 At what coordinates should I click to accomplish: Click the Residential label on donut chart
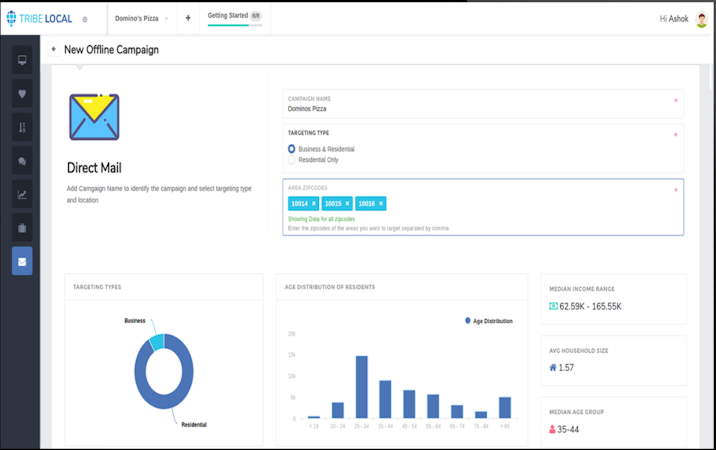coord(194,425)
